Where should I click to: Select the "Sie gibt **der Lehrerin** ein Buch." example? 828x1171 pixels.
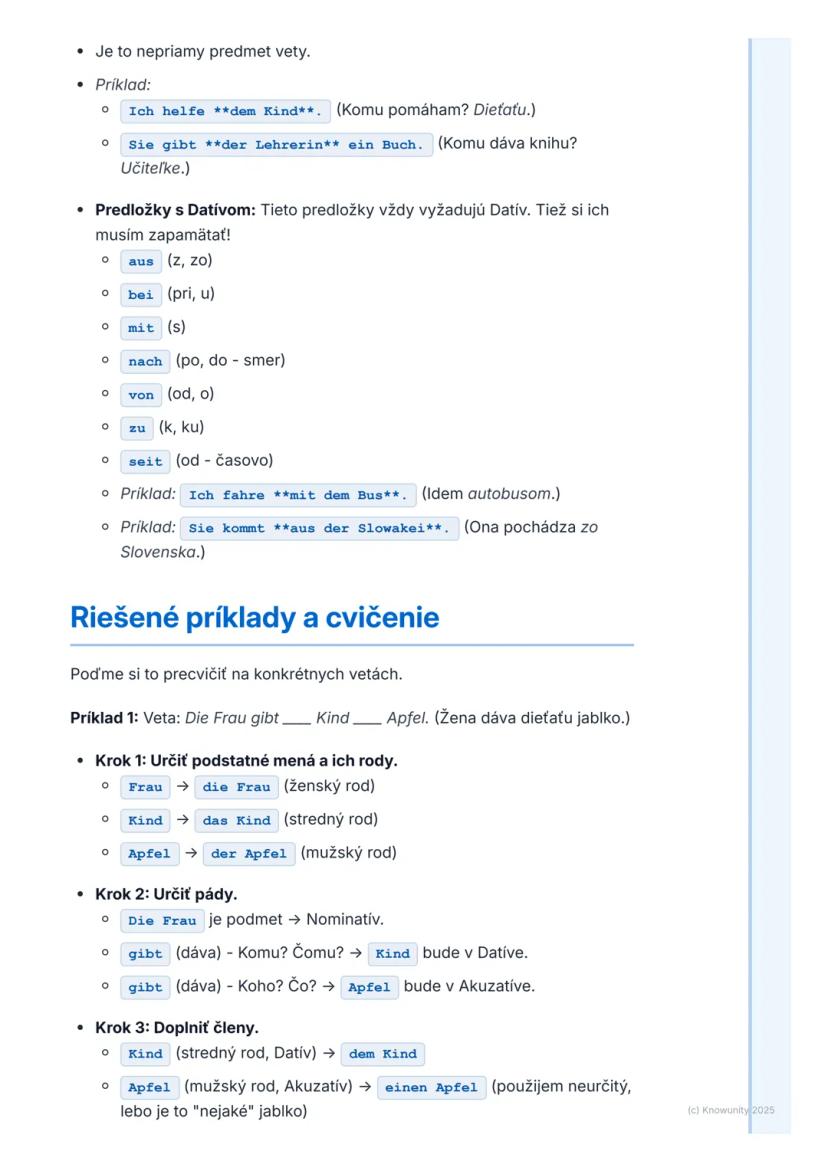click(x=276, y=144)
